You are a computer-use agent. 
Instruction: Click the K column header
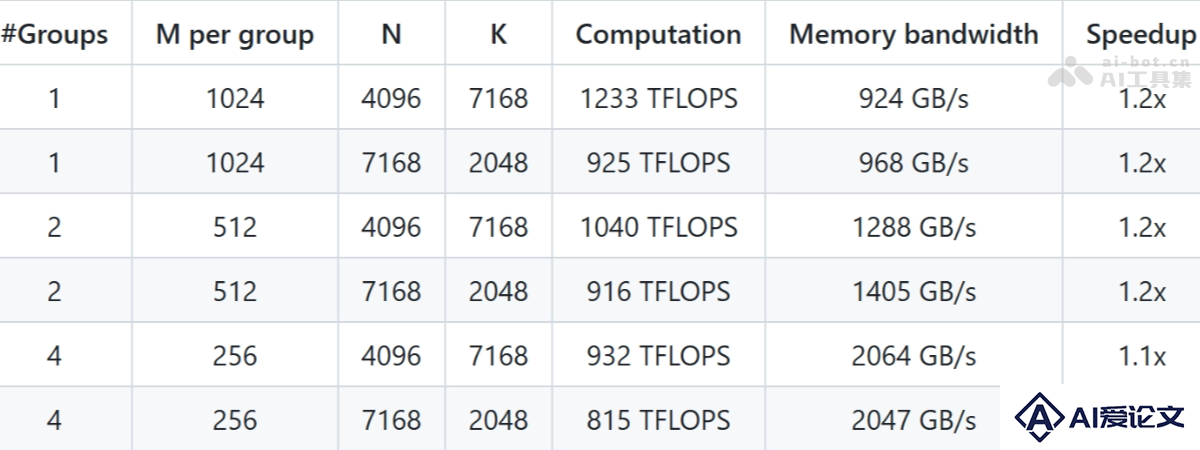coord(498,34)
